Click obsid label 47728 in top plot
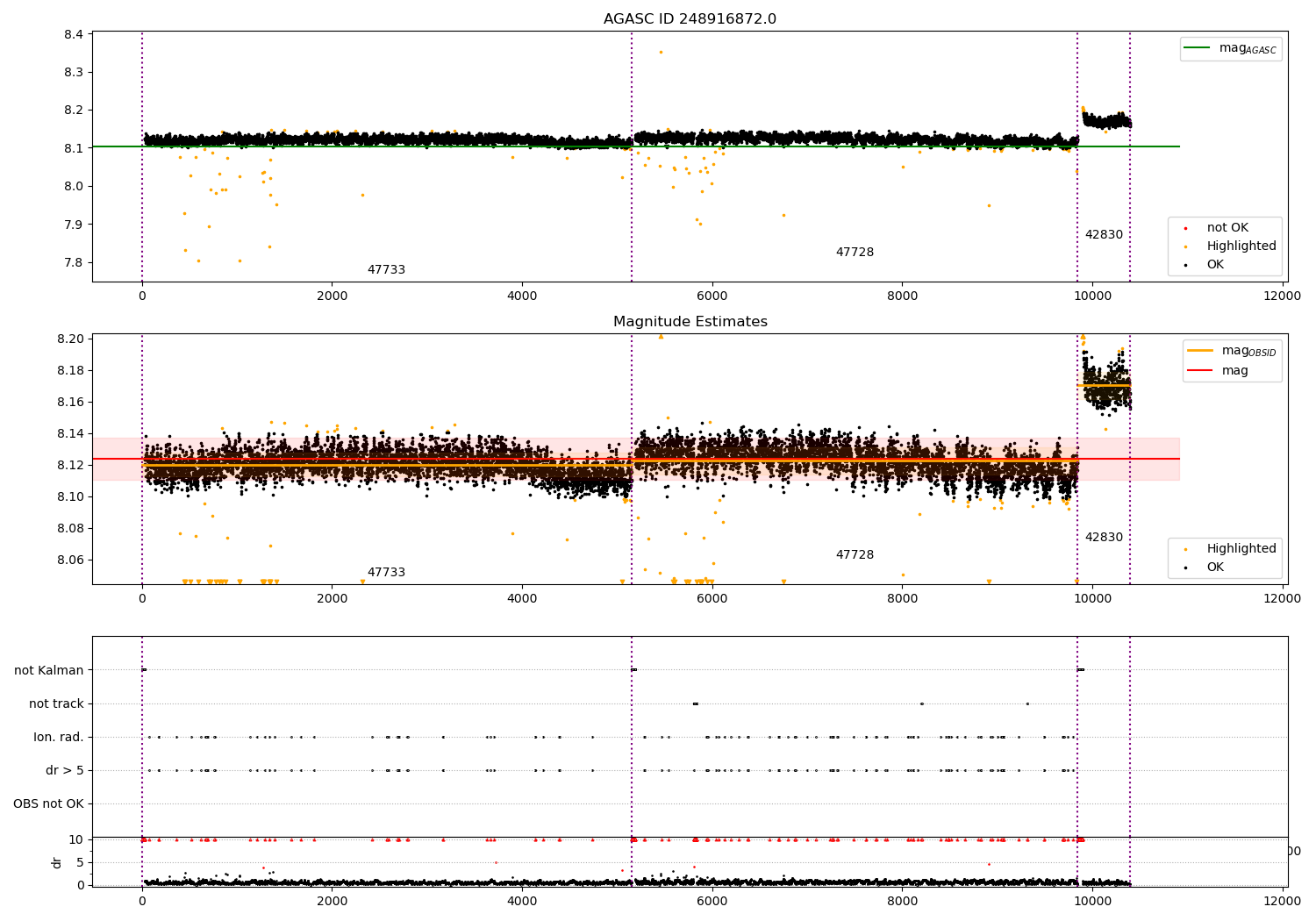Screen dimensions: 1316x921 coord(855,253)
